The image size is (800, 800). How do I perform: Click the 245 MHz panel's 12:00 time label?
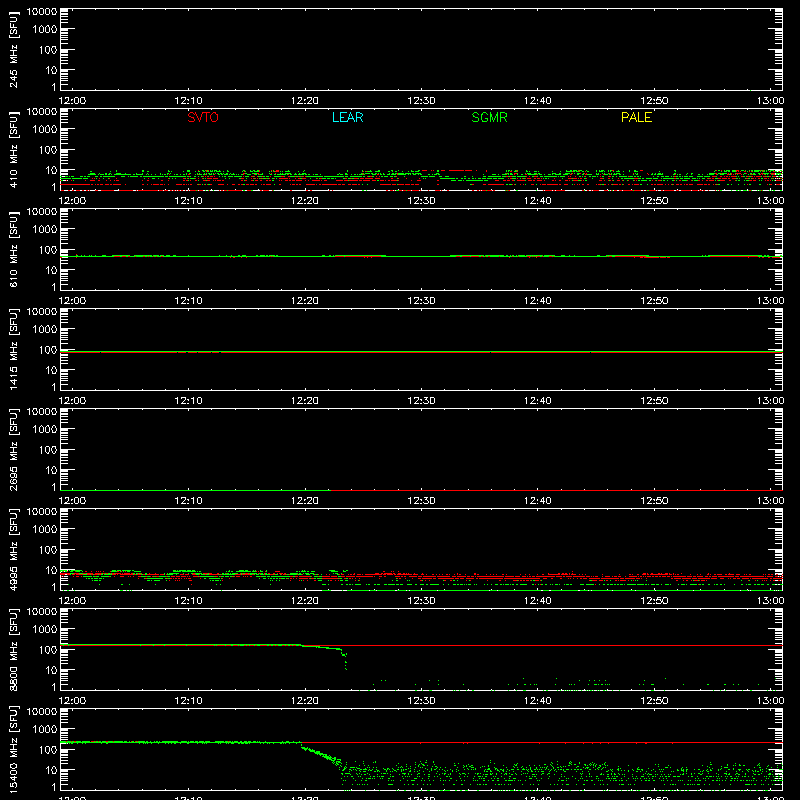tap(72, 101)
